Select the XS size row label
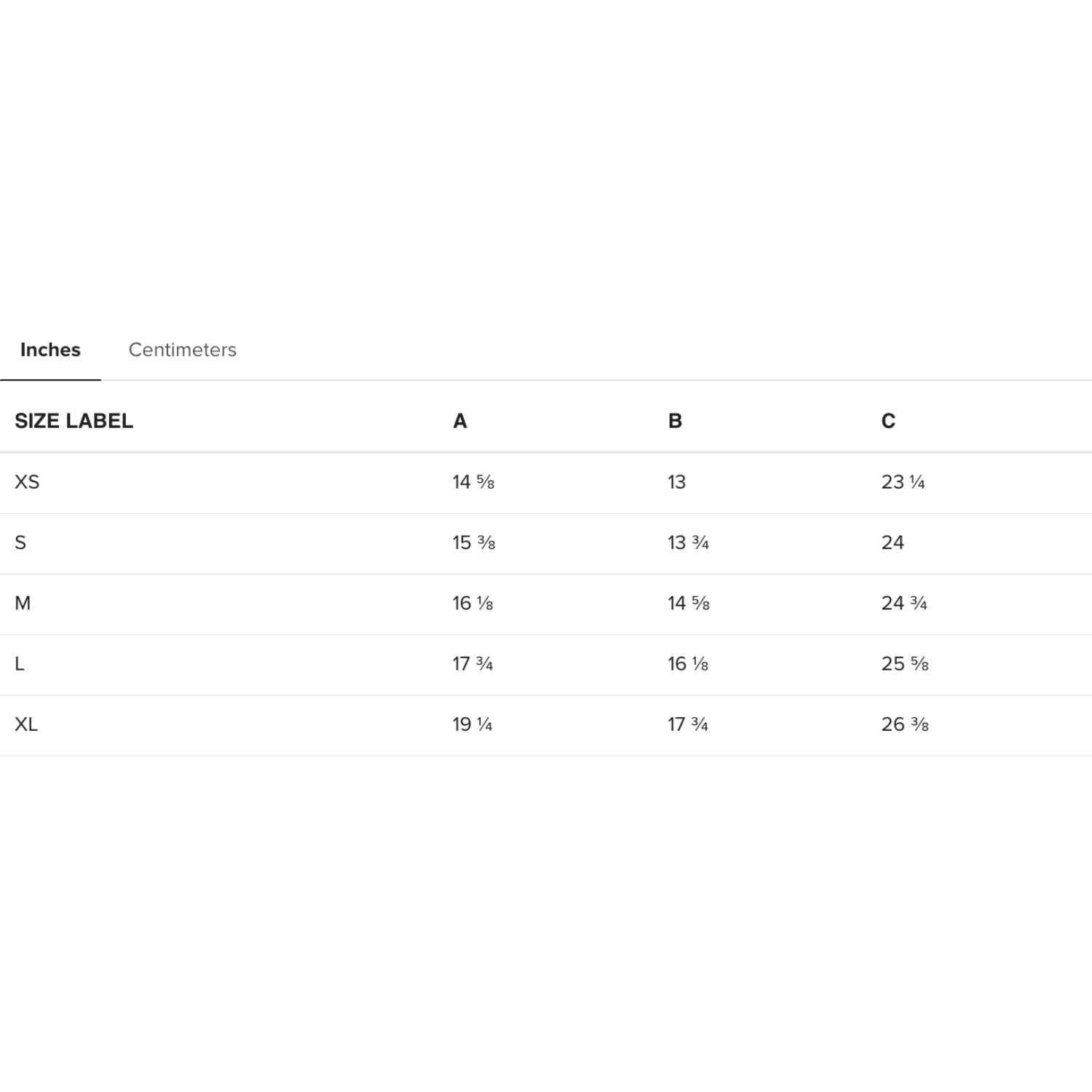 [27, 482]
